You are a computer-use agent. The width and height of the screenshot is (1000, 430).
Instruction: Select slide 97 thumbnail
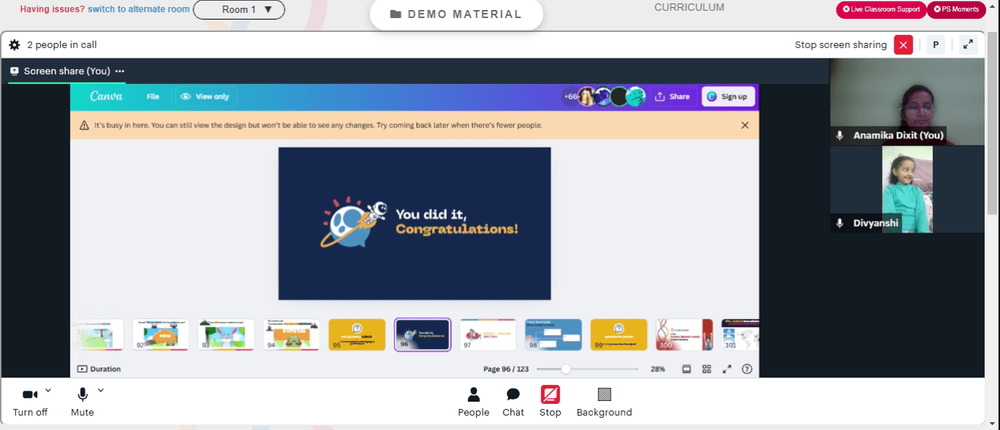(488, 335)
